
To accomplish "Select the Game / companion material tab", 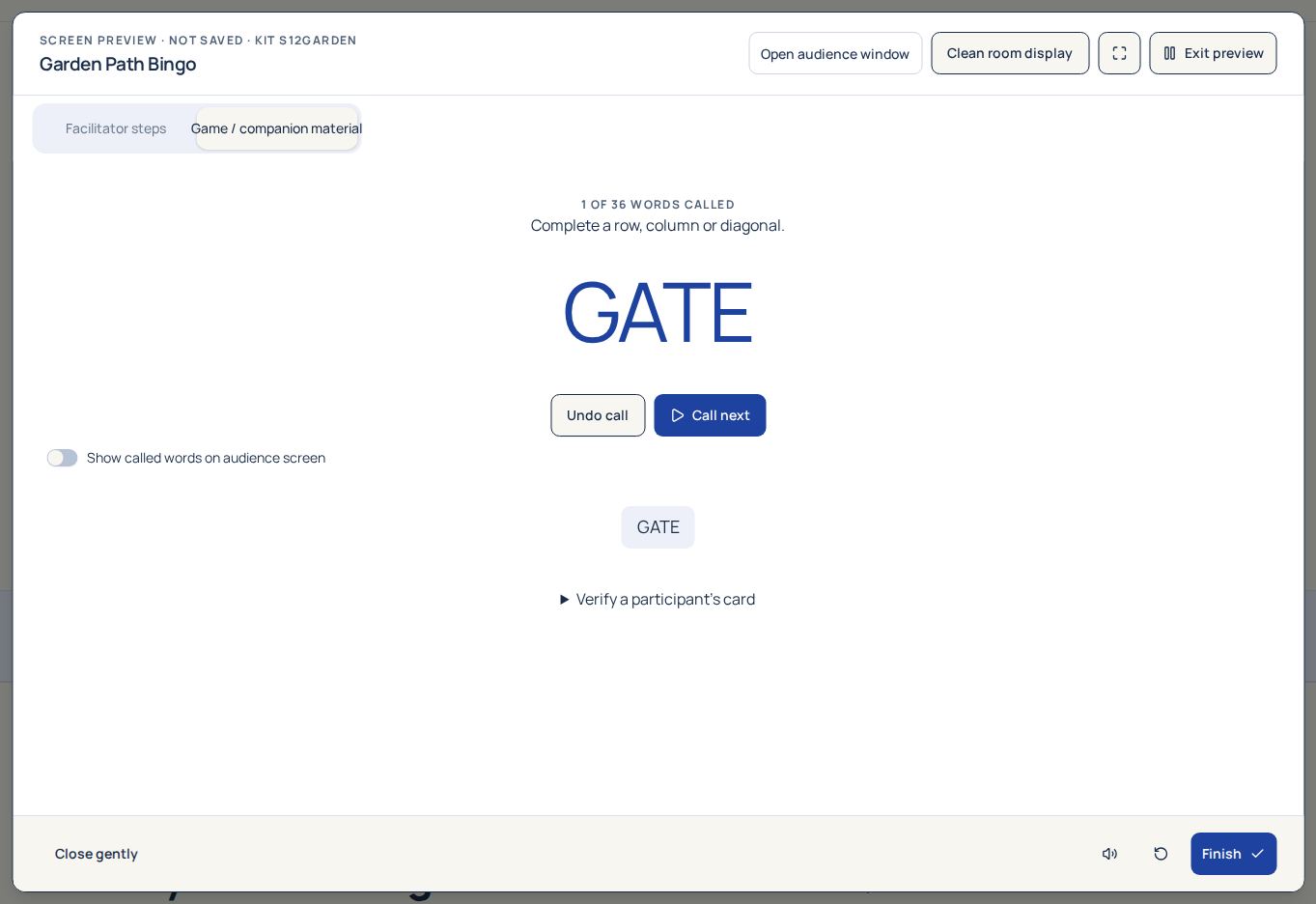I will coord(277,128).
